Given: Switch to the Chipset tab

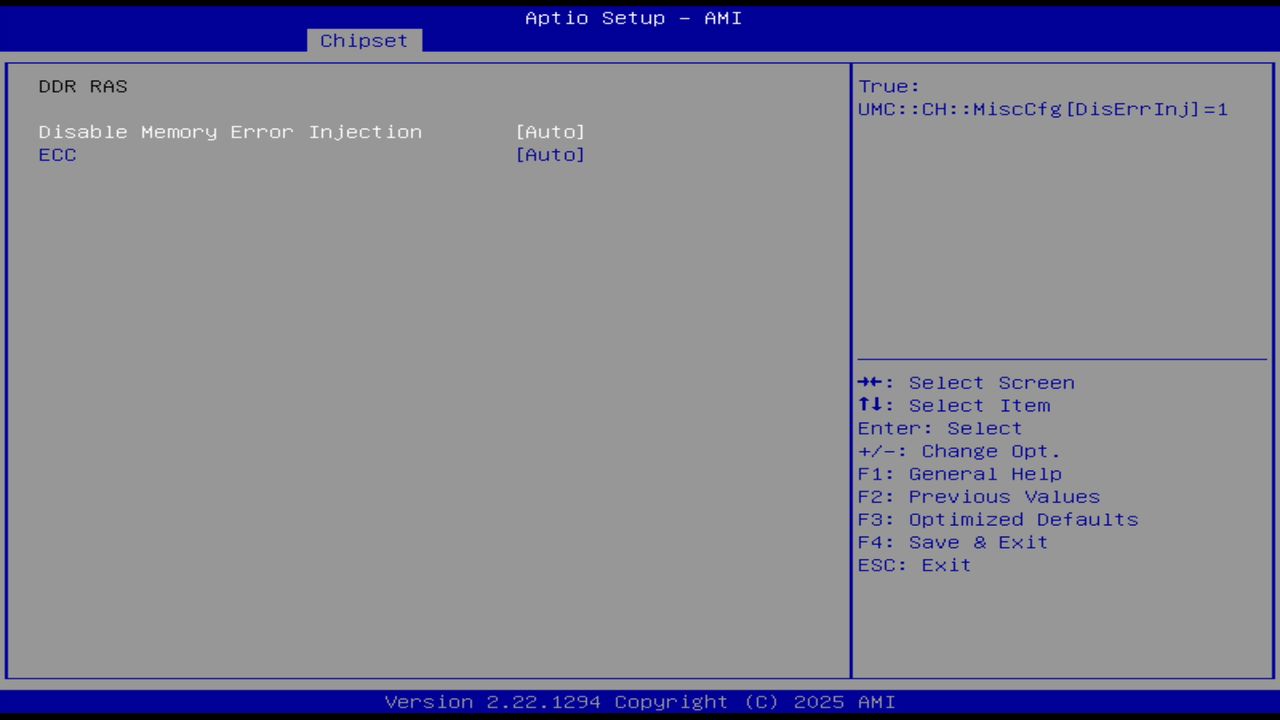Looking at the screenshot, I should coord(363,40).
